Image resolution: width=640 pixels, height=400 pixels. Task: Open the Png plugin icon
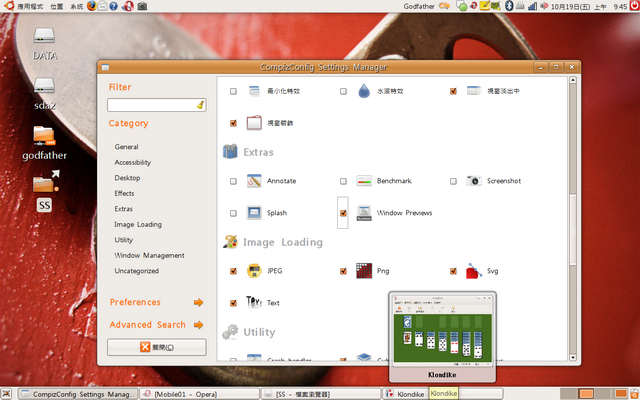point(364,271)
